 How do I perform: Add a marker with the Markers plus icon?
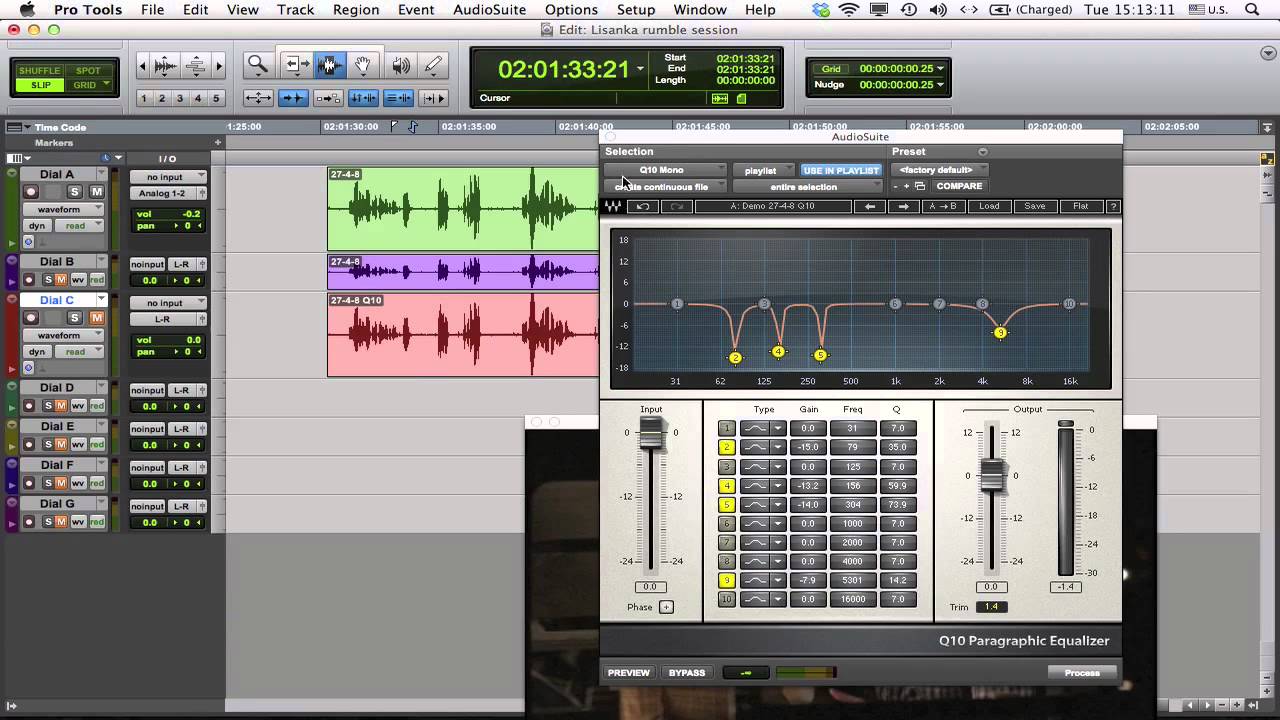tap(217, 142)
